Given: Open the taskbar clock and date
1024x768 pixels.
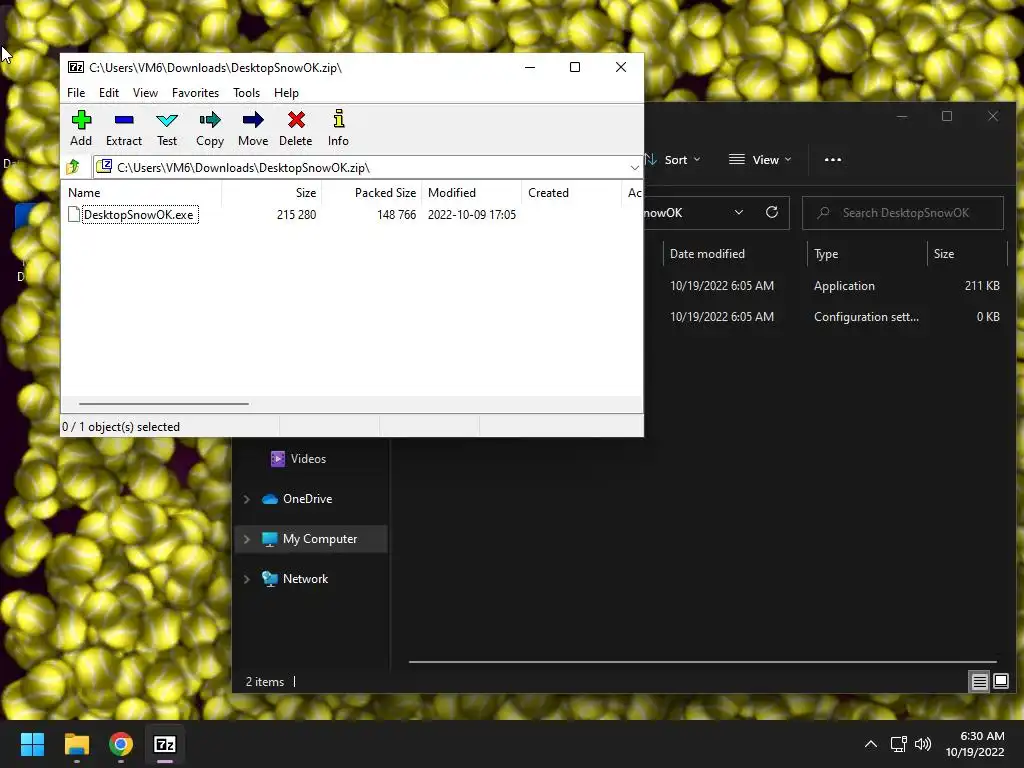Looking at the screenshot, I should (x=975, y=744).
